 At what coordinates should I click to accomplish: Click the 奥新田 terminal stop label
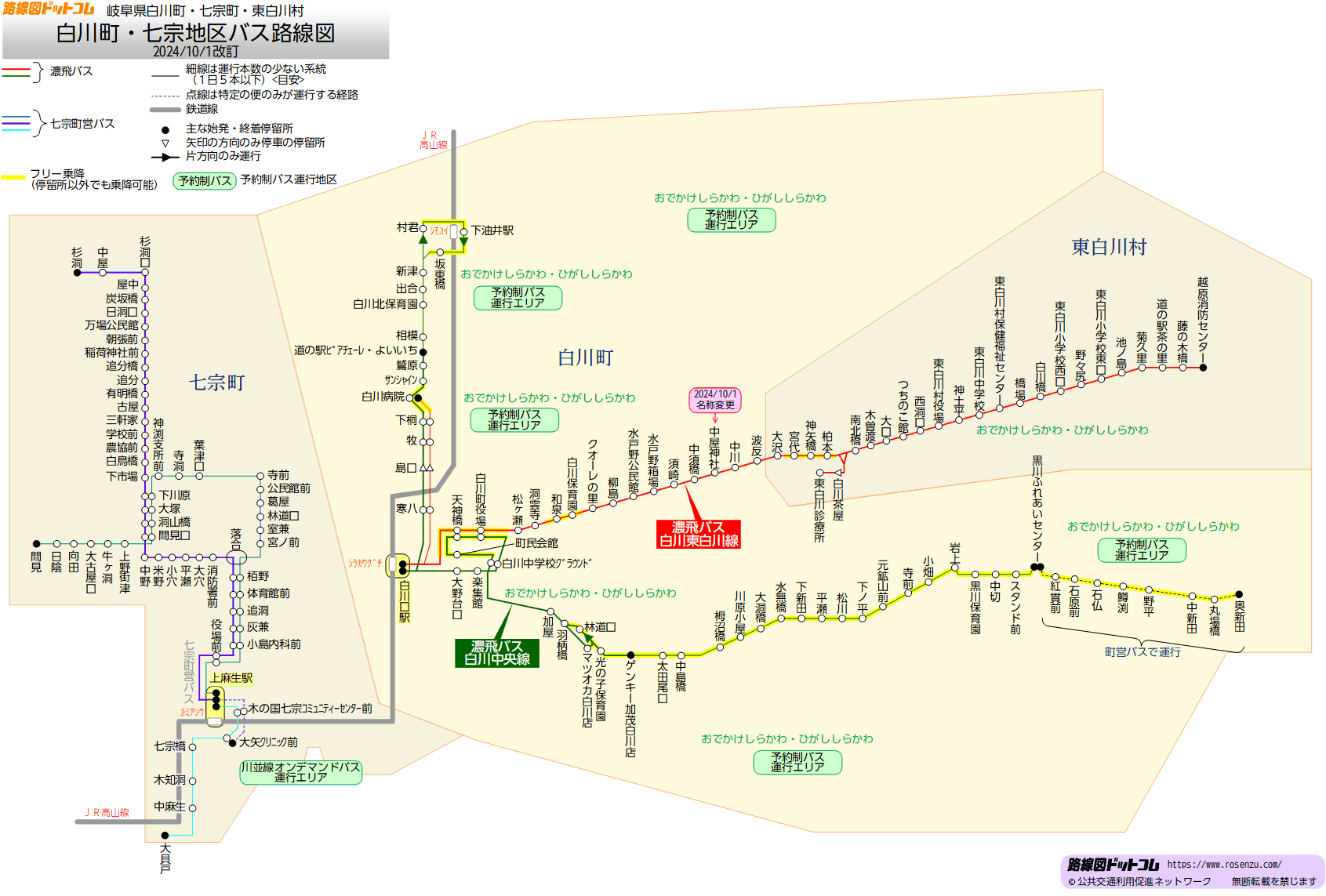click(1239, 617)
